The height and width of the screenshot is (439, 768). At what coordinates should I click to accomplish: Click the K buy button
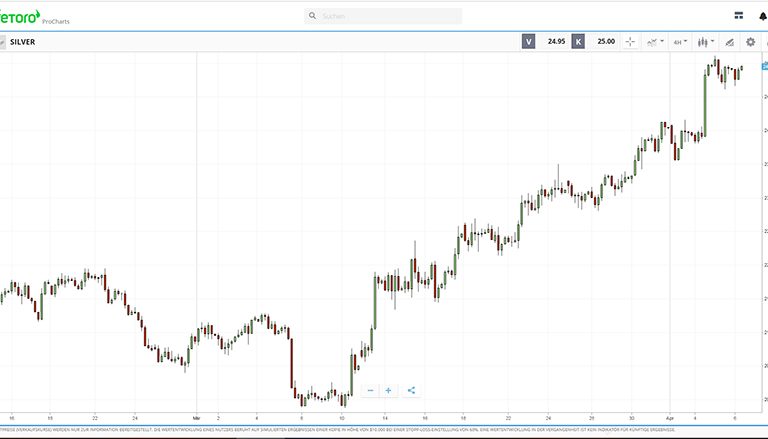coord(578,42)
